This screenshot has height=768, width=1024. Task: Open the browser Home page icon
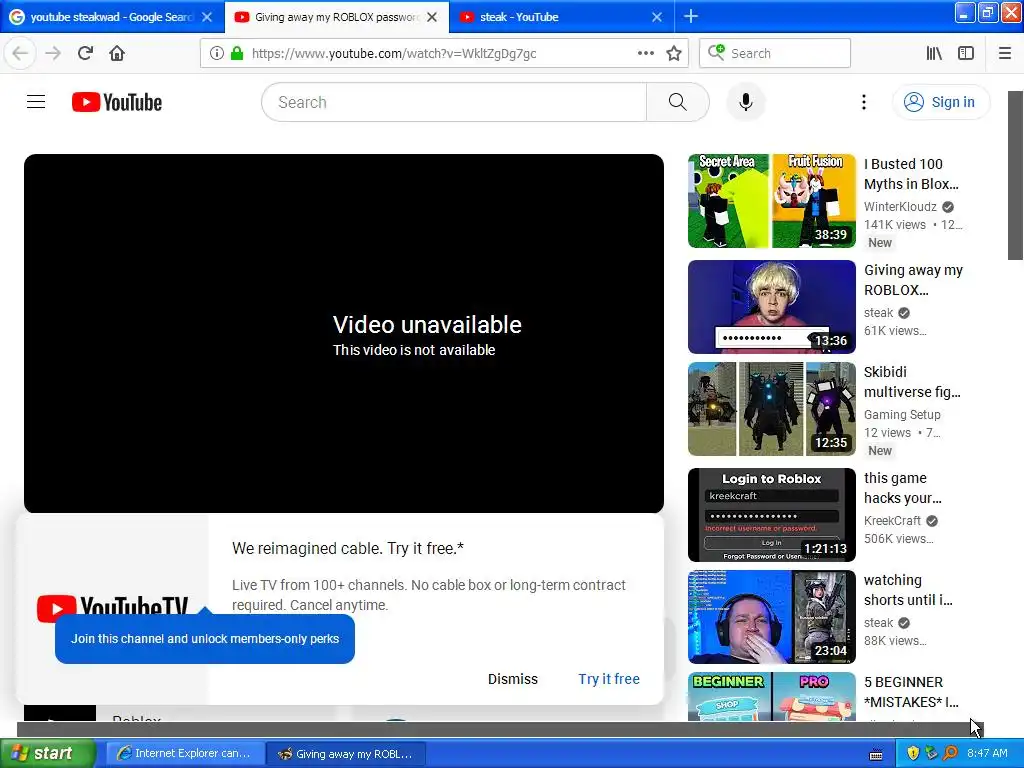click(x=117, y=54)
